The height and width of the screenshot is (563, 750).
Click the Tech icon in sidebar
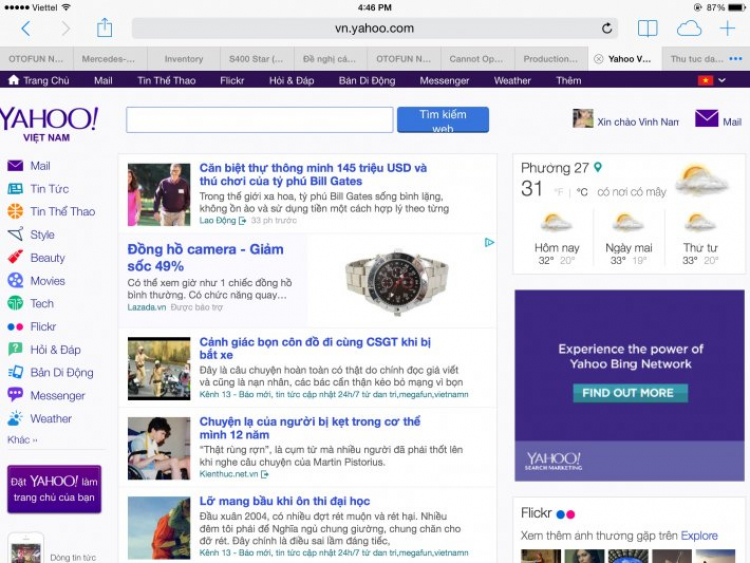(x=15, y=303)
